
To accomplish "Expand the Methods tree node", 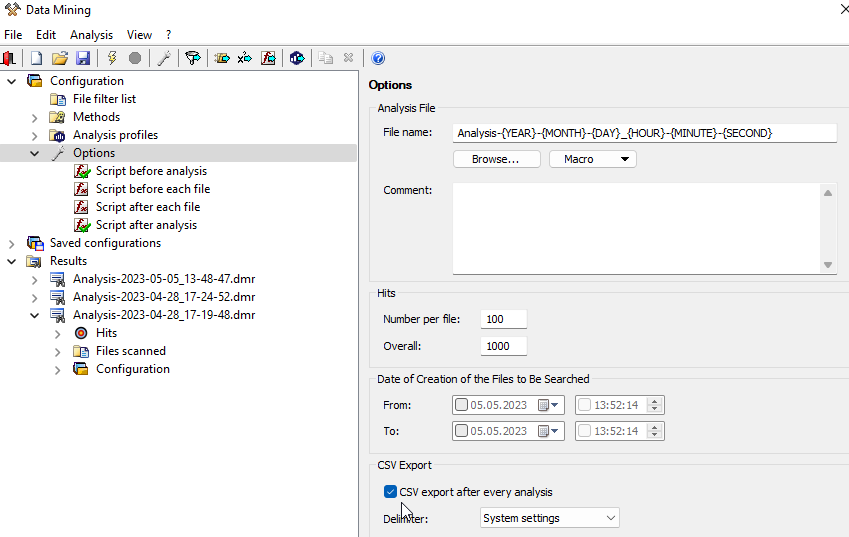I will click(x=35, y=117).
